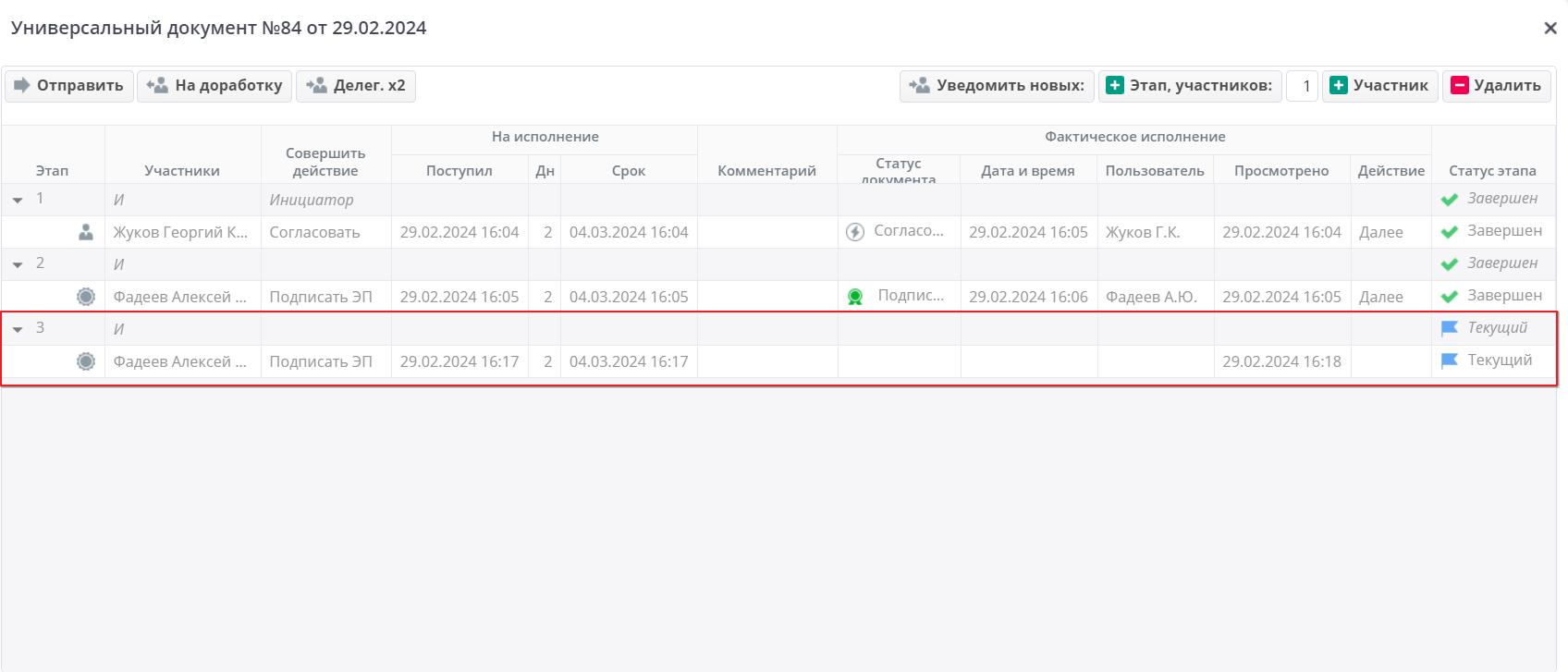1568x672 pixels.
Task: Send document На доработку
Action: (x=214, y=86)
